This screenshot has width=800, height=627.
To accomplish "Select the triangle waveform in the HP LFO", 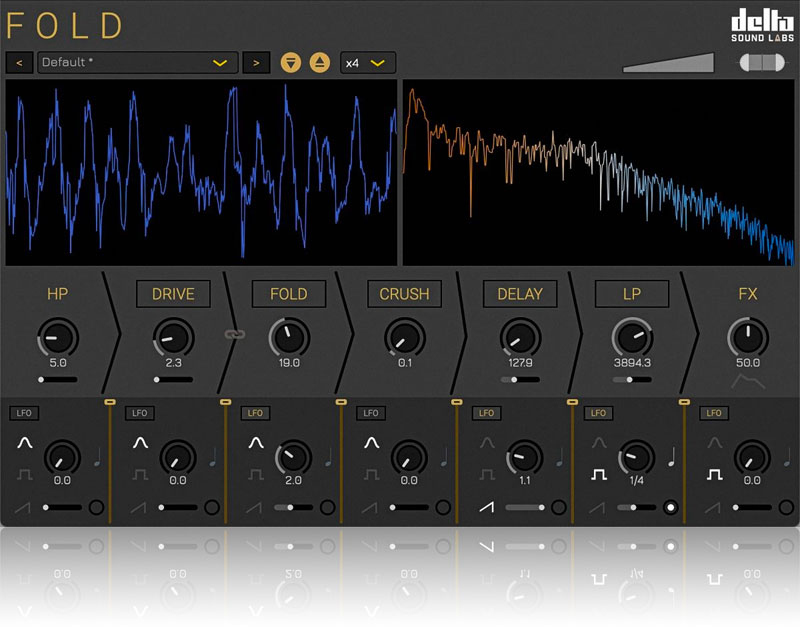I will [25, 442].
